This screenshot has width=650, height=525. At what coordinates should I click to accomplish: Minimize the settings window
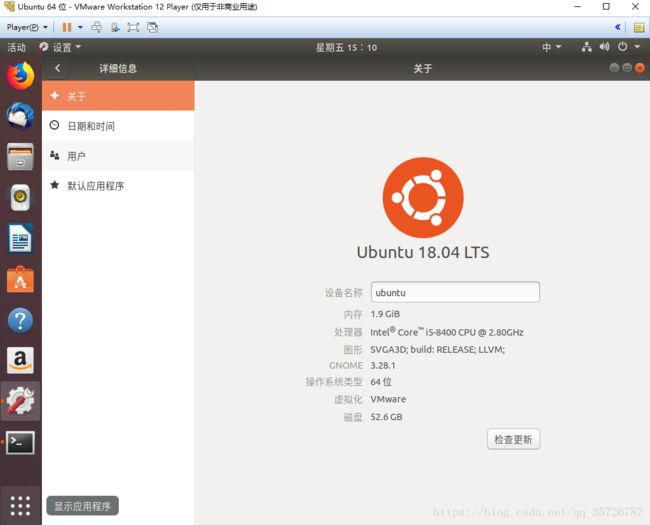click(x=614, y=68)
